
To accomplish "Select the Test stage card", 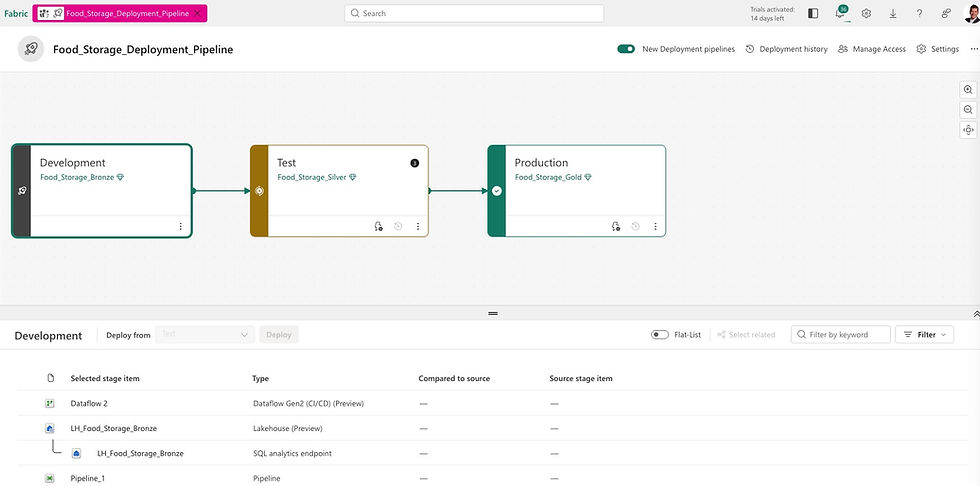I will 339,191.
